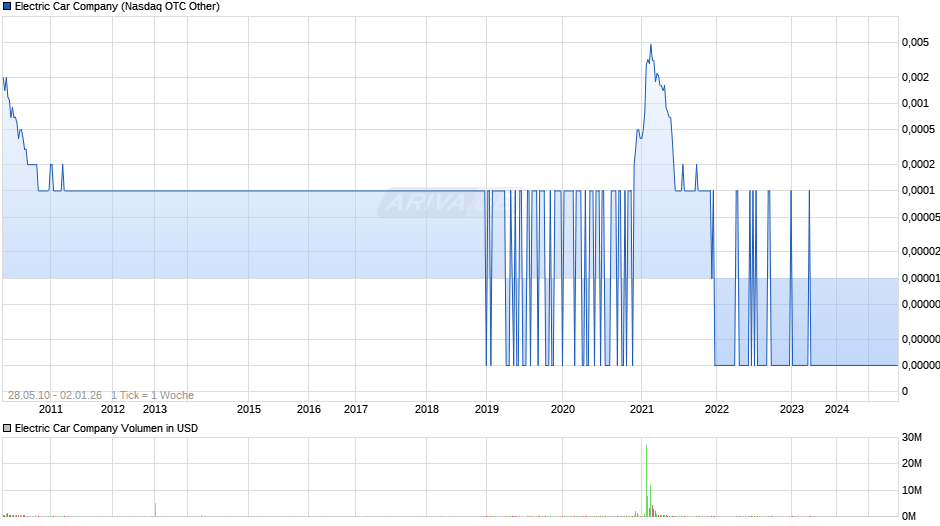Click the 2019 year label on the x-axis

pos(487,409)
